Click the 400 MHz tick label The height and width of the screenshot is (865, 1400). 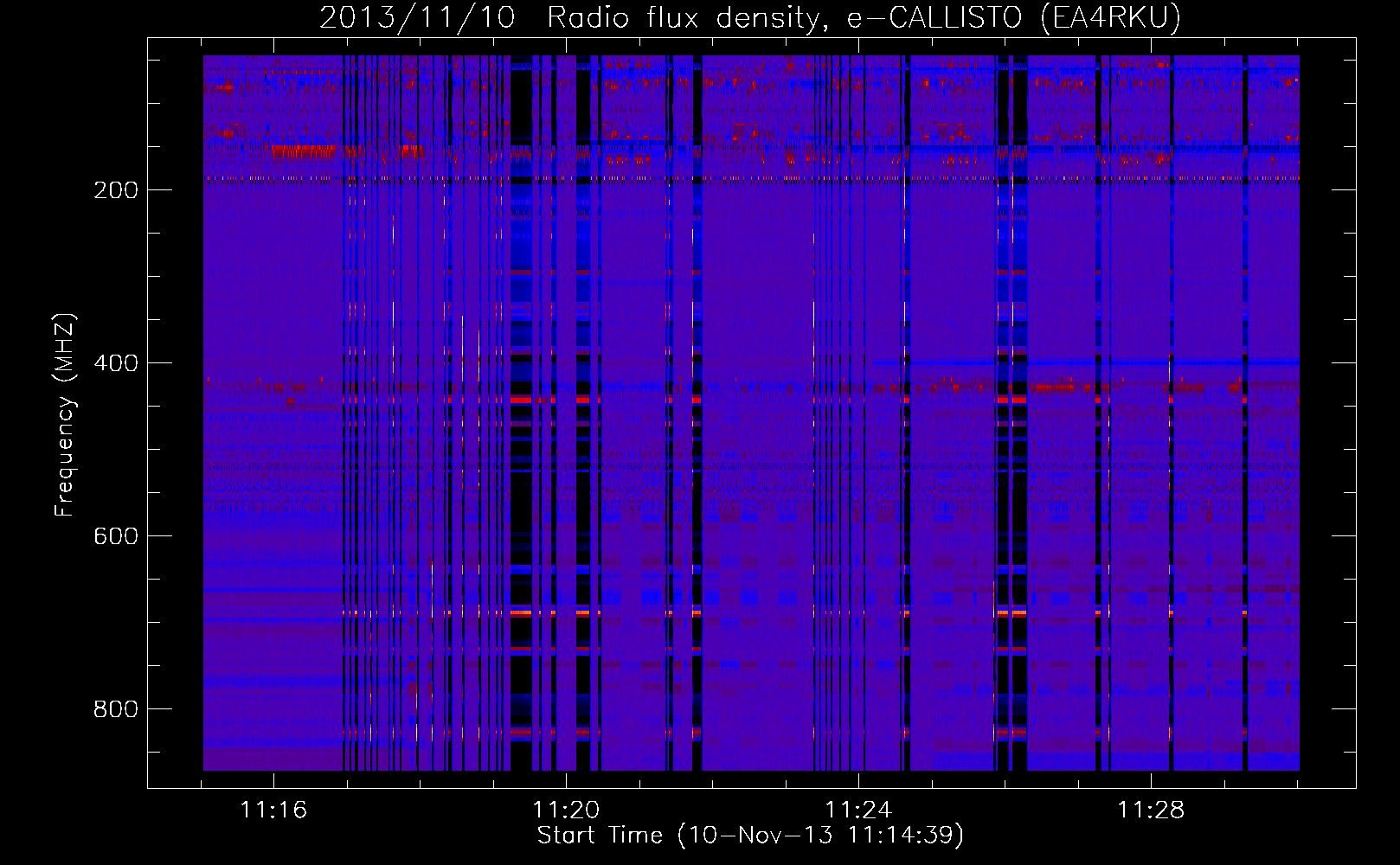(x=116, y=363)
